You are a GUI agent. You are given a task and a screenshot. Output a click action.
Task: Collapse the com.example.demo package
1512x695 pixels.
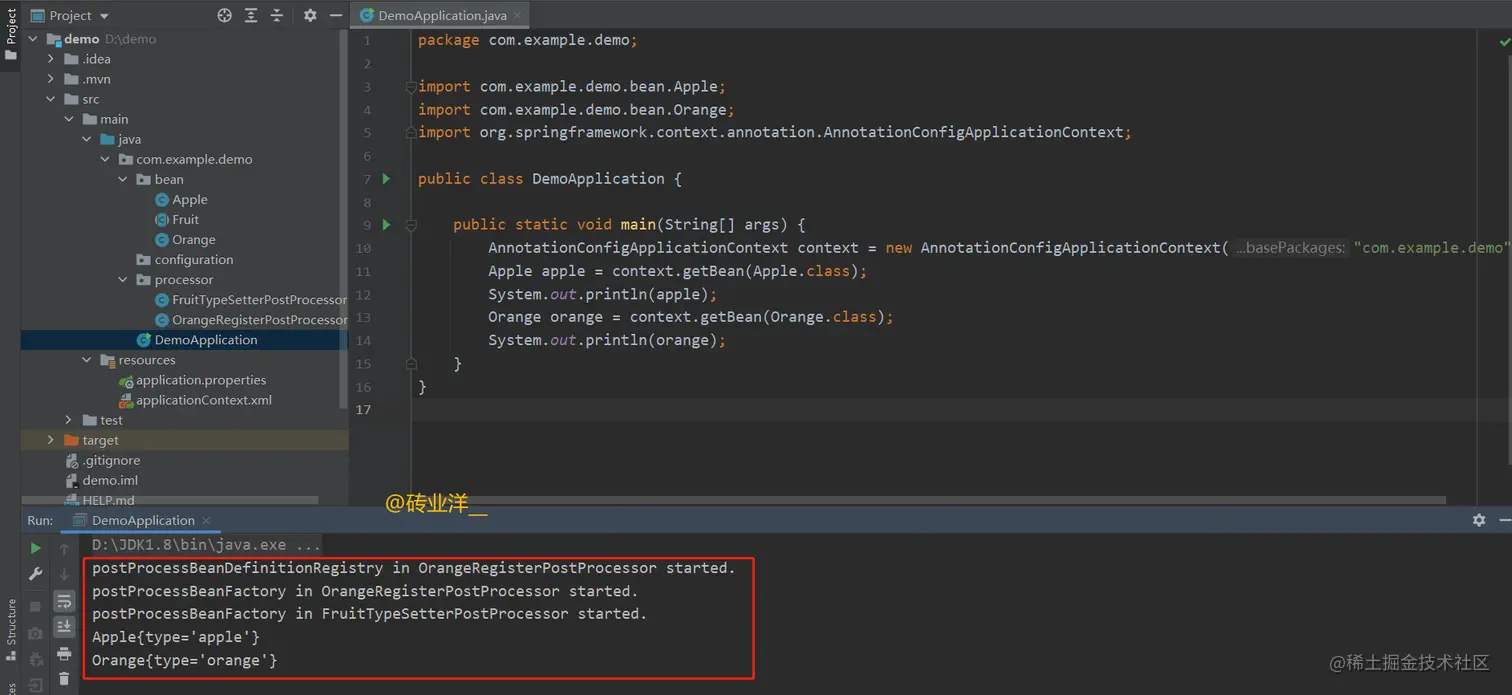[105, 159]
